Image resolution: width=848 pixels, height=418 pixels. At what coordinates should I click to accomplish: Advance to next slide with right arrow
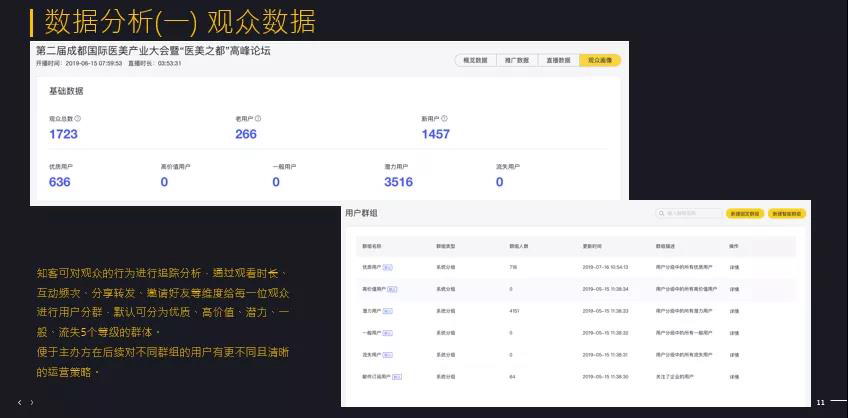[x=32, y=402]
